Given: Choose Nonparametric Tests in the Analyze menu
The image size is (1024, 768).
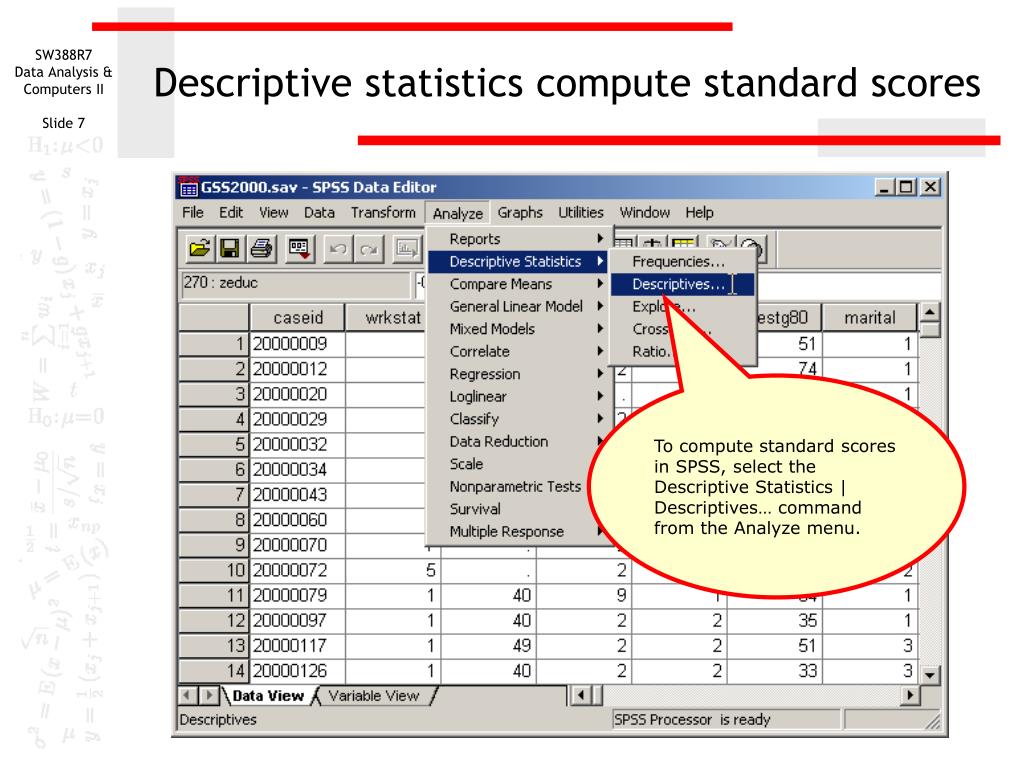Looking at the screenshot, I should (x=515, y=487).
